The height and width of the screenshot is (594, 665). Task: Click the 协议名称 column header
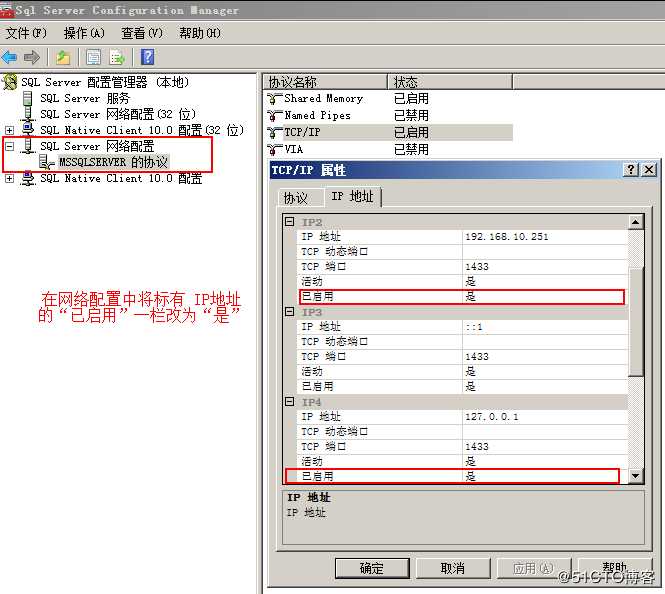point(325,81)
